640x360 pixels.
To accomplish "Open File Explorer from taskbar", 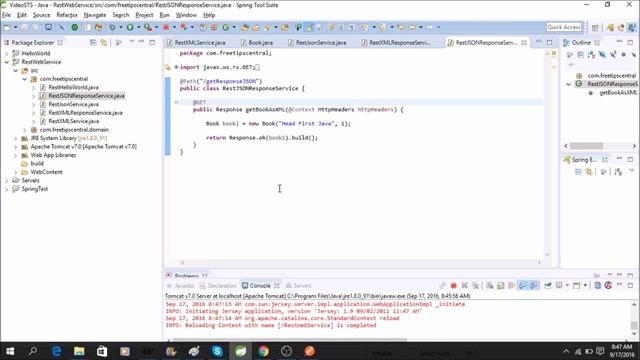I will pos(79,351).
